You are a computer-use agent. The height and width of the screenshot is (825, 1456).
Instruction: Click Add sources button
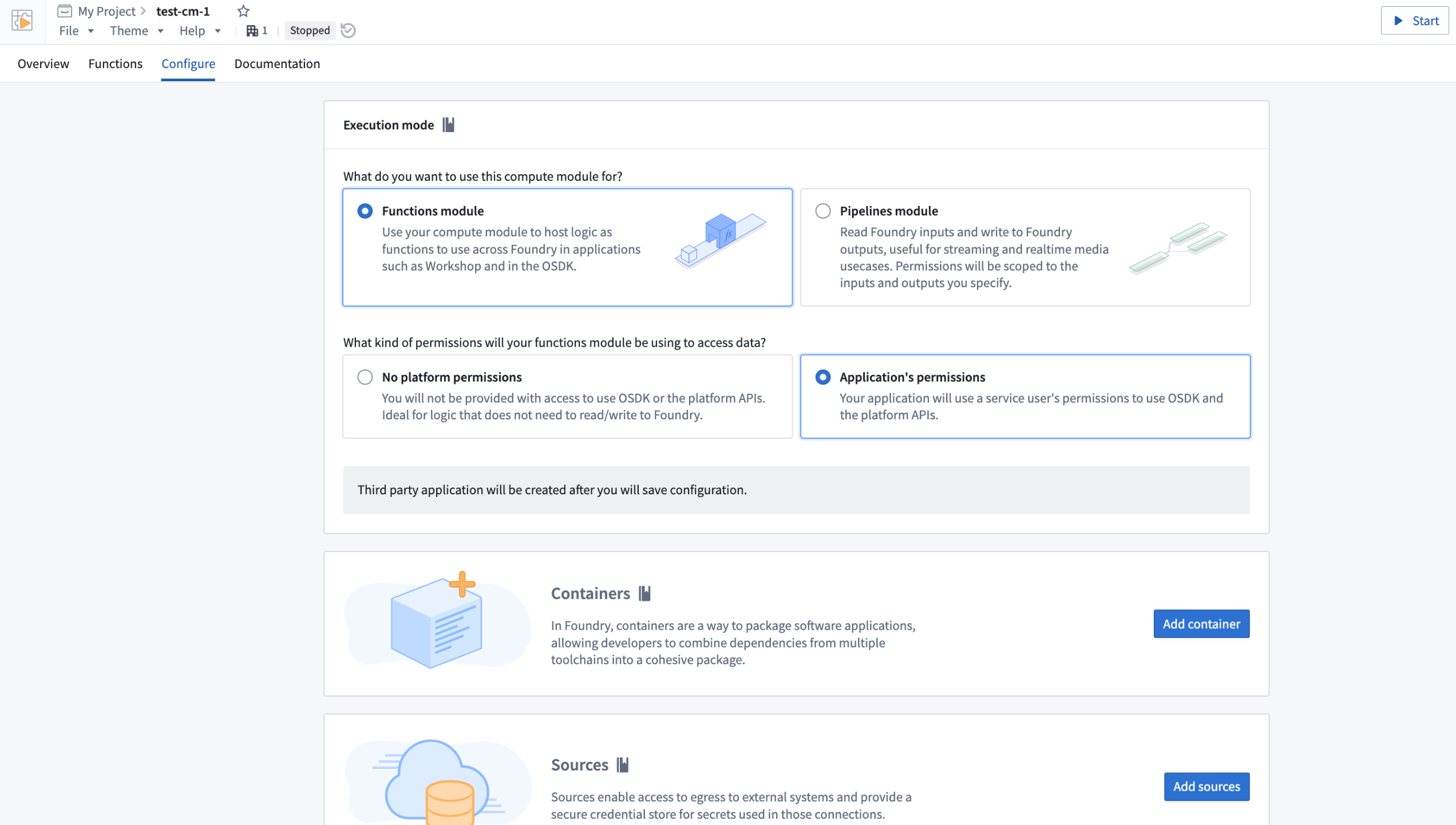[x=1206, y=786]
